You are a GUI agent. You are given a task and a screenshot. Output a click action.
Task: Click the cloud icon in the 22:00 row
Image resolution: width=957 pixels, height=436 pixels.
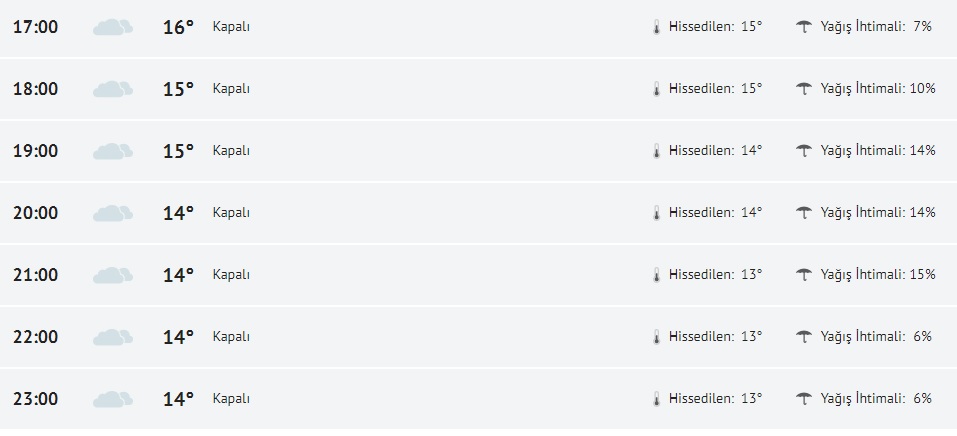pos(113,337)
